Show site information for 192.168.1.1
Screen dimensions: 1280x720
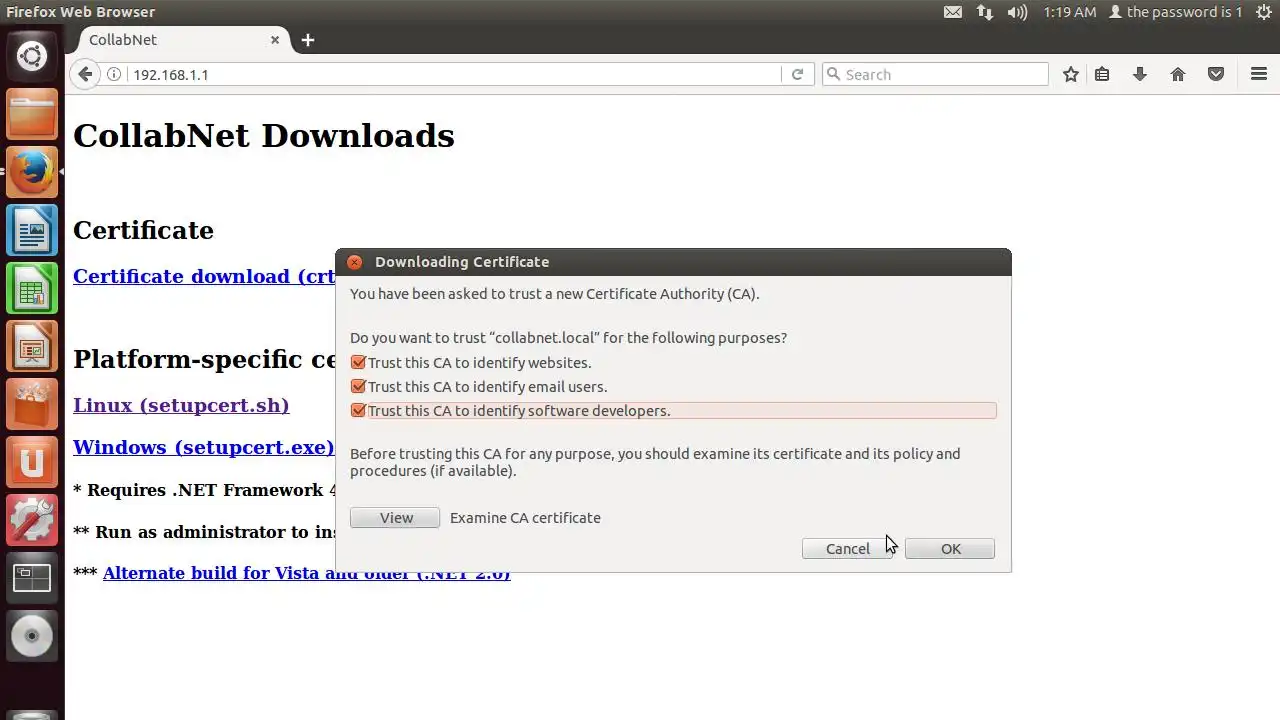[114, 74]
